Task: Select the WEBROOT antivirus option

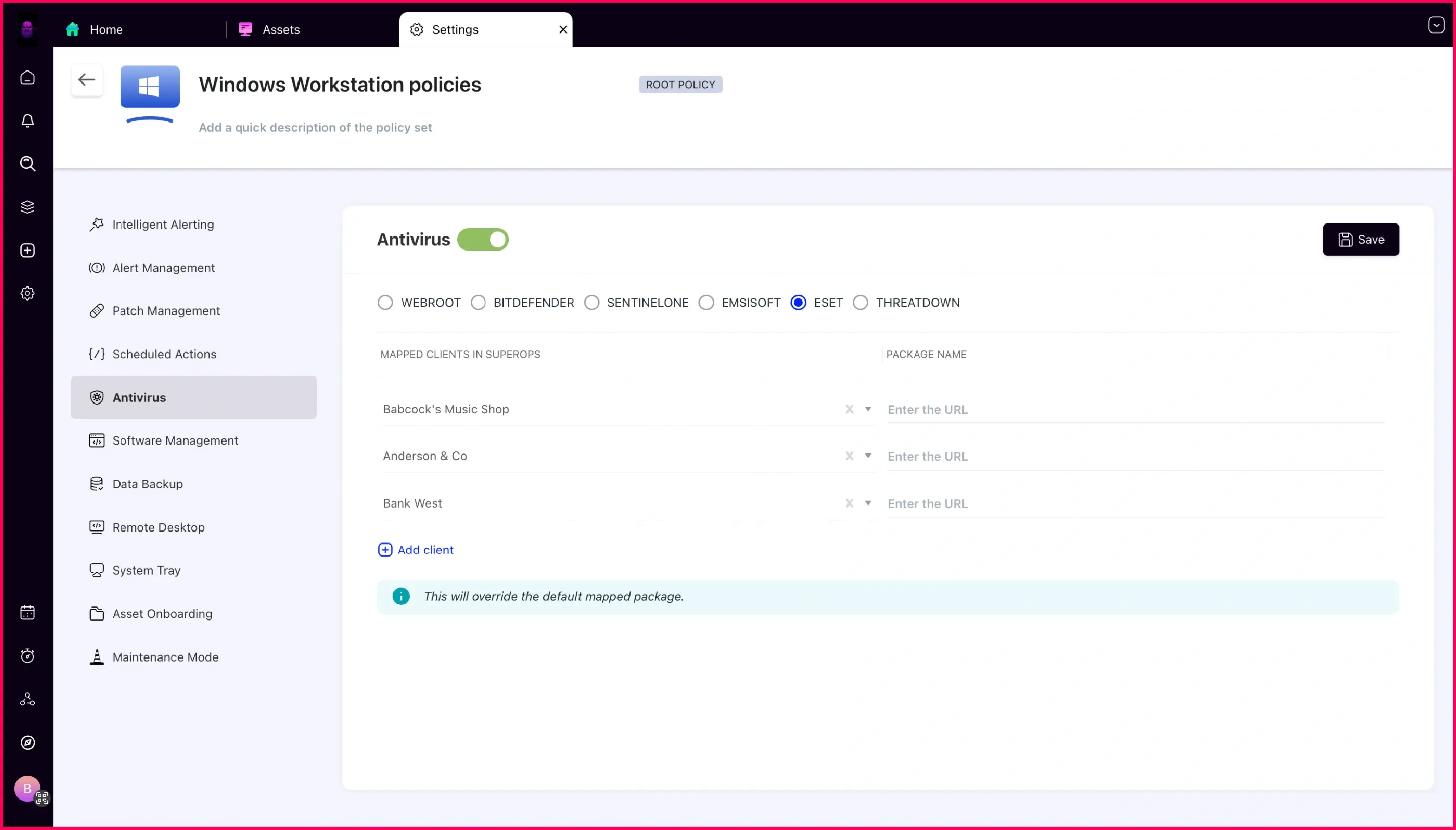Action: tap(385, 302)
